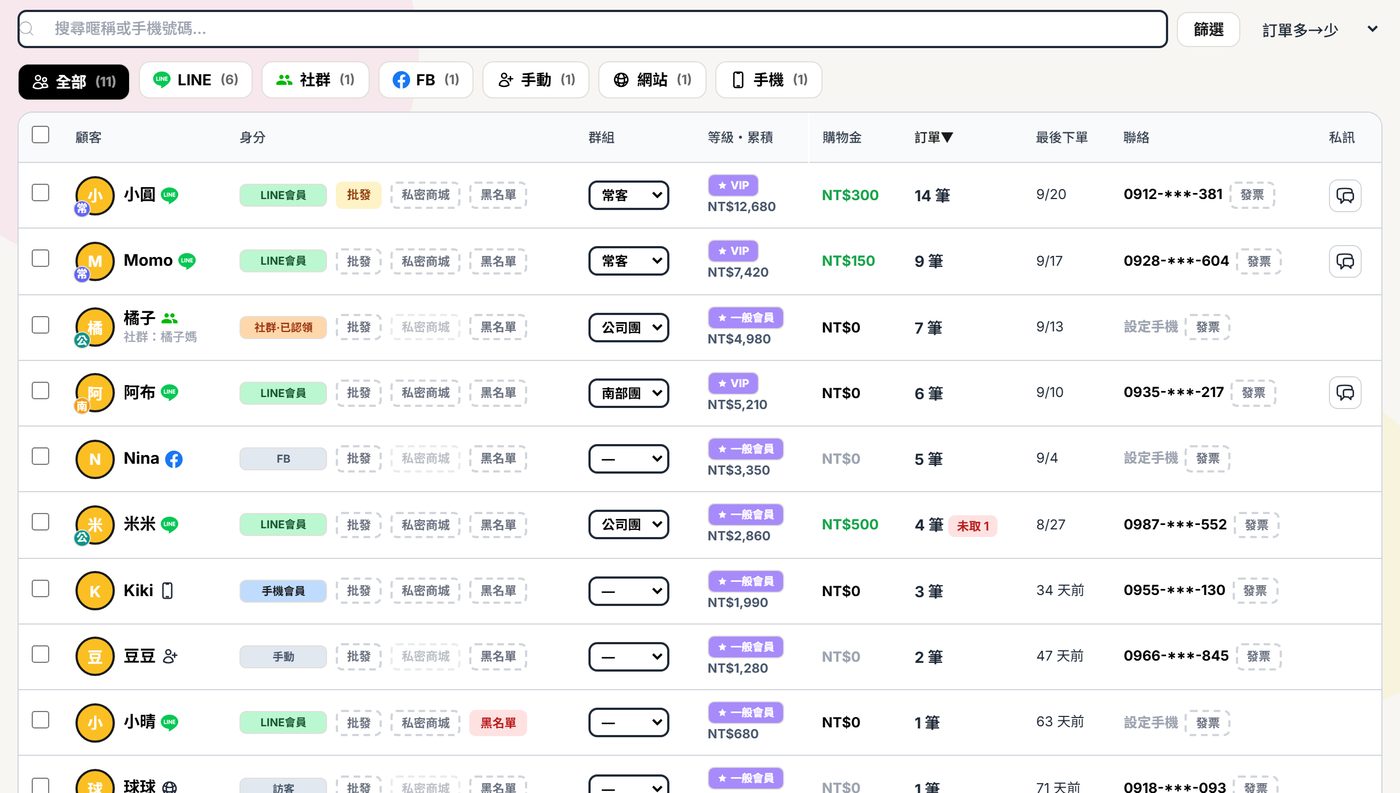Switch to the 全部 (11) tab

click(74, 81)
